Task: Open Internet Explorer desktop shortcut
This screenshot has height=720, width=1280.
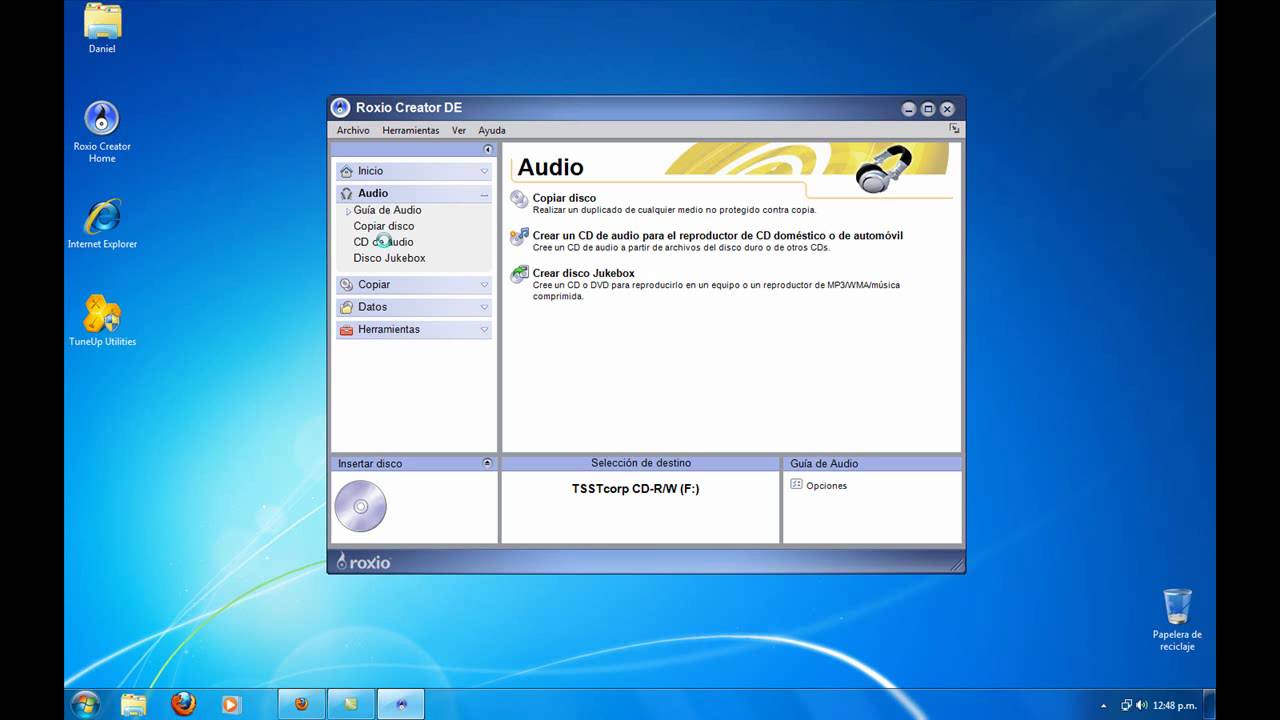Action: pyautogui.click(x=102, y=223)
